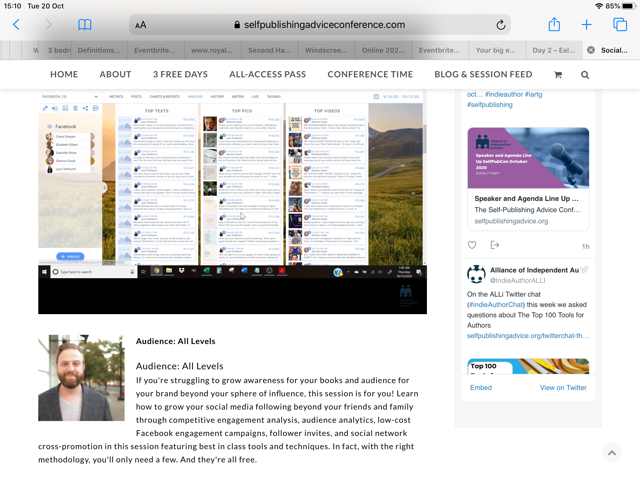The image size is (640, 480).
Task: Click the TOP VIDEOS column heading
Action: [327, 111]
